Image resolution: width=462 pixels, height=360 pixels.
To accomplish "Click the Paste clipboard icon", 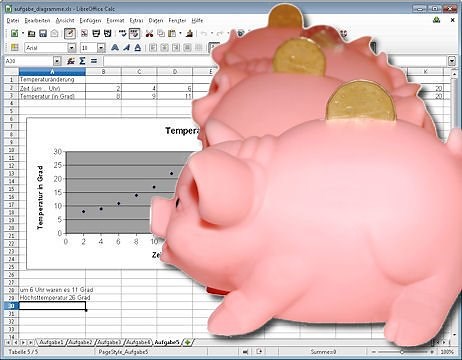I will (172, 33).
